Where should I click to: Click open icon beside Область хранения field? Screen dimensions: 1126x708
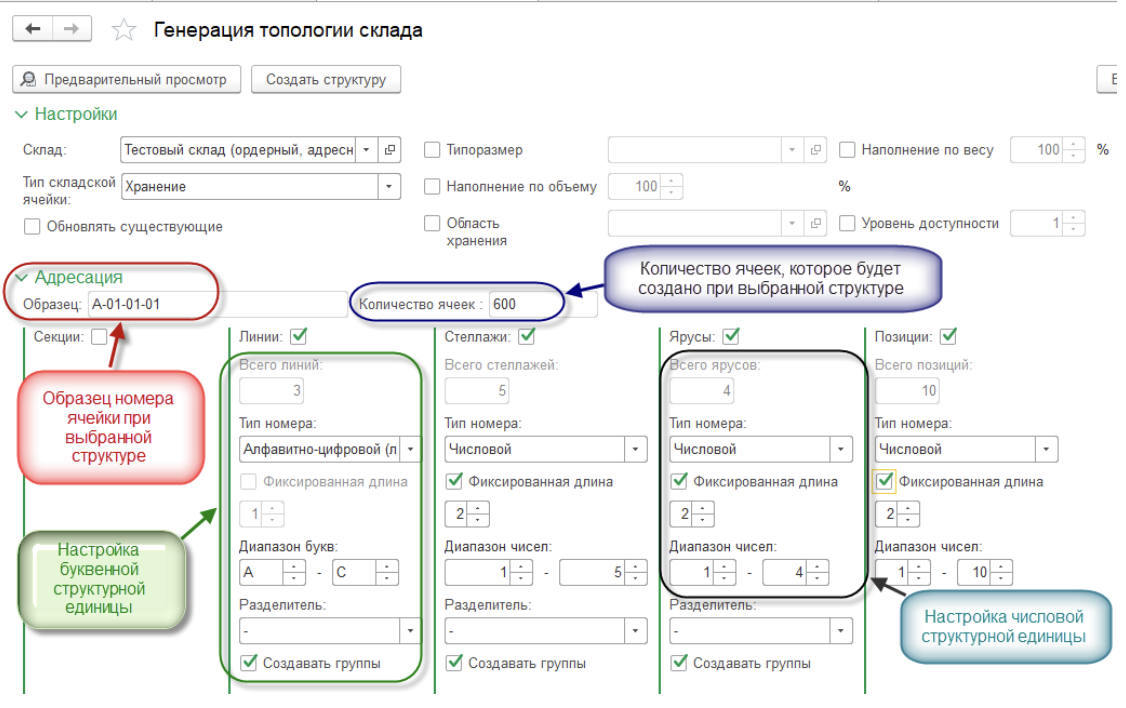click(x=816, y=223)
